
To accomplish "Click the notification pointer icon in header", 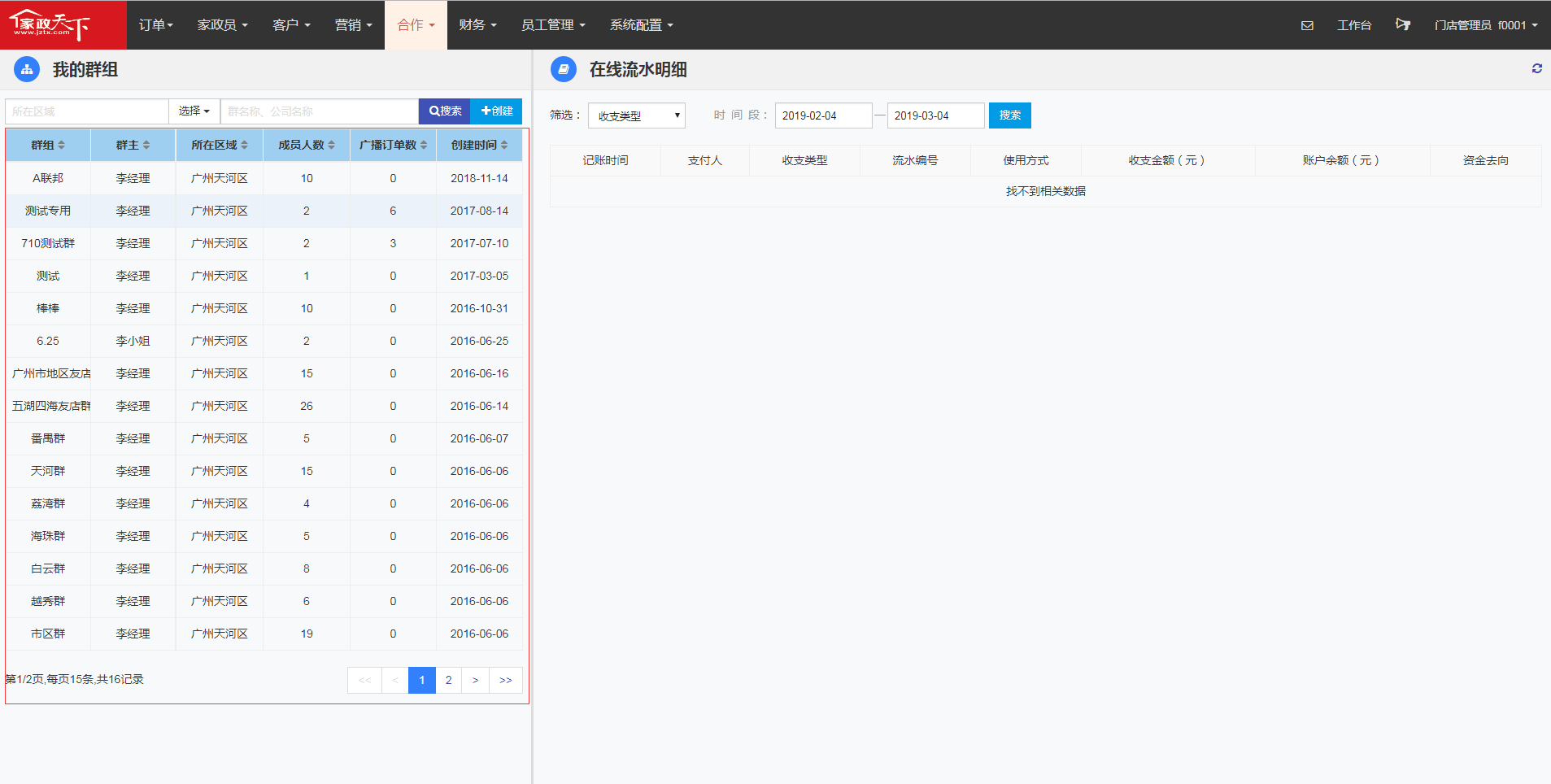I will (1403, 24).
